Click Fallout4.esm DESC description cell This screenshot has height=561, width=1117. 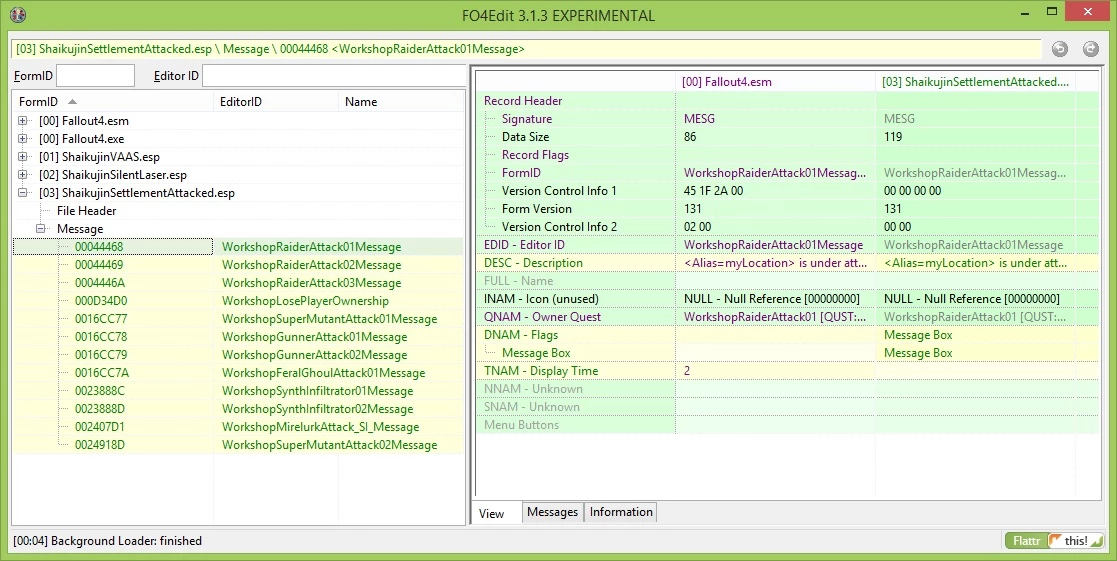pyautogui.click(x=775, y=263)
